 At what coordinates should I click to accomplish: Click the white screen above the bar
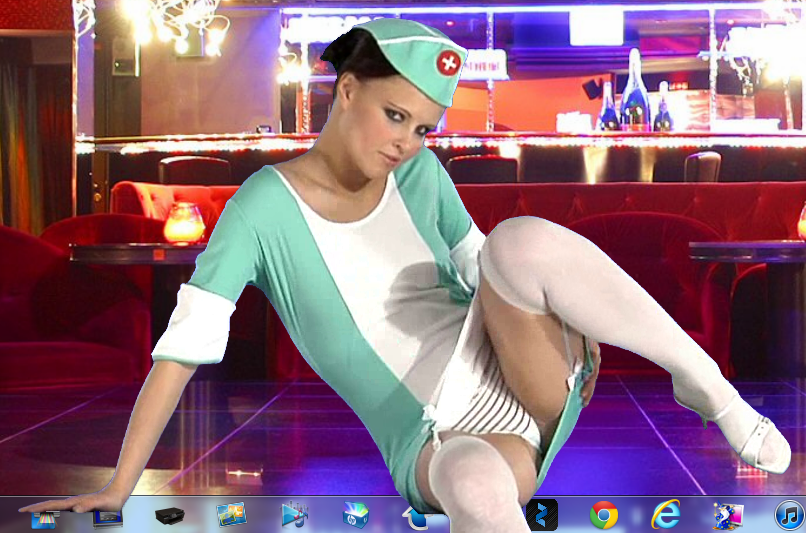pos(596,27)
